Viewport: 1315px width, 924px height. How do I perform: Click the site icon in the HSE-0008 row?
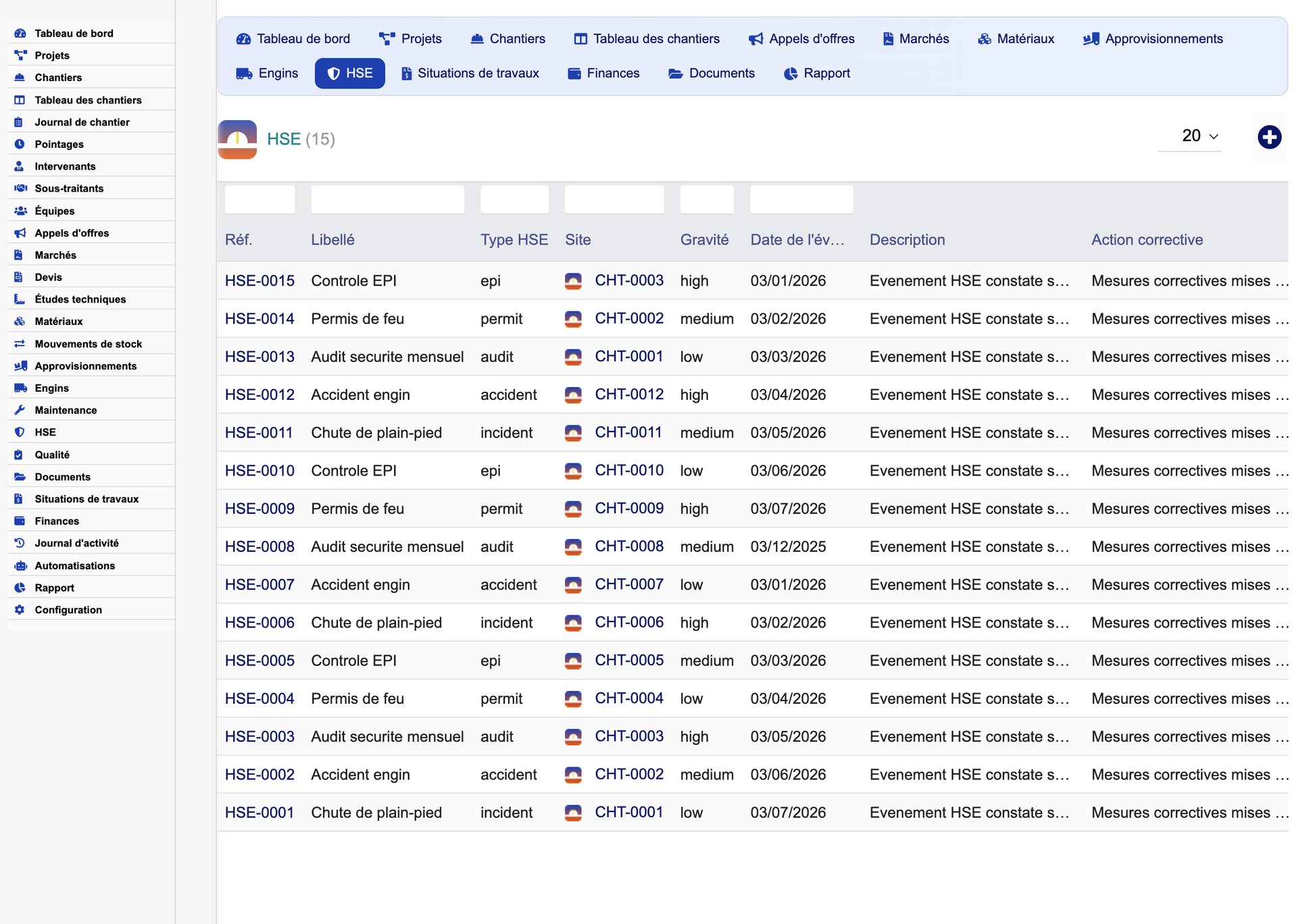click(x=573, y=547)
